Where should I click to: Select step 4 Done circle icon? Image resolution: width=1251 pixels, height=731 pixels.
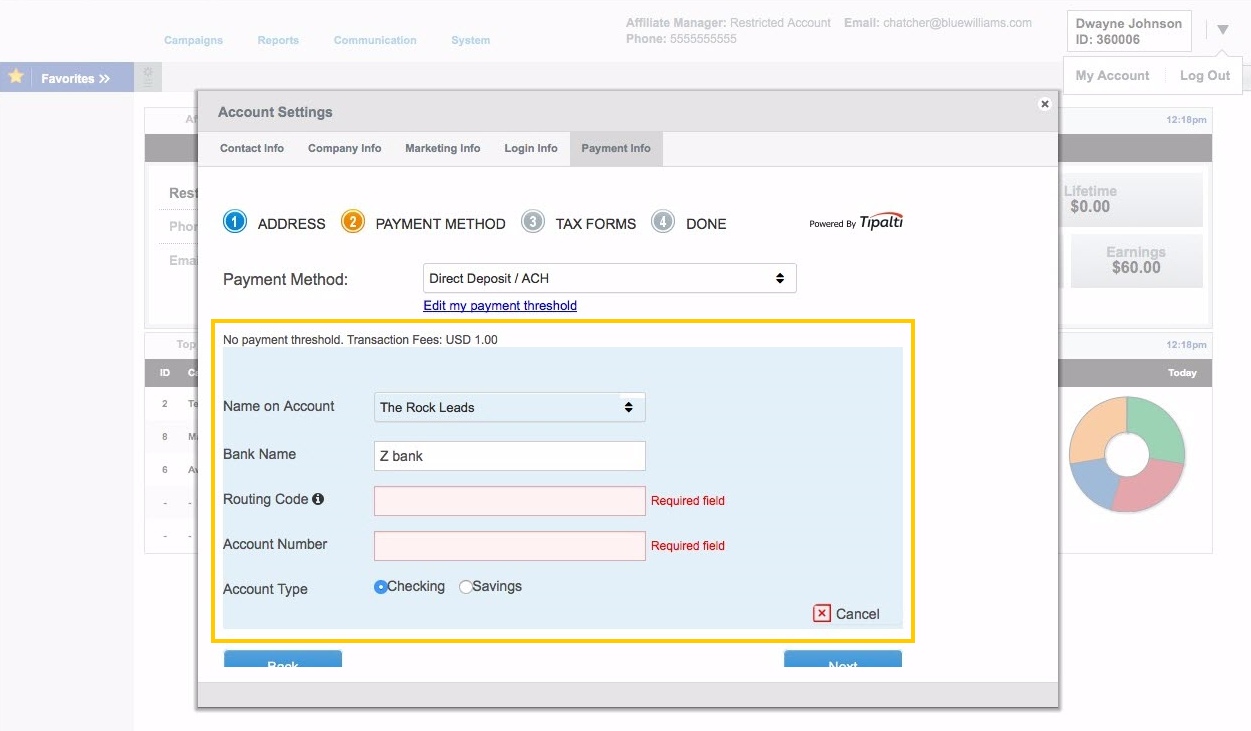662,222
